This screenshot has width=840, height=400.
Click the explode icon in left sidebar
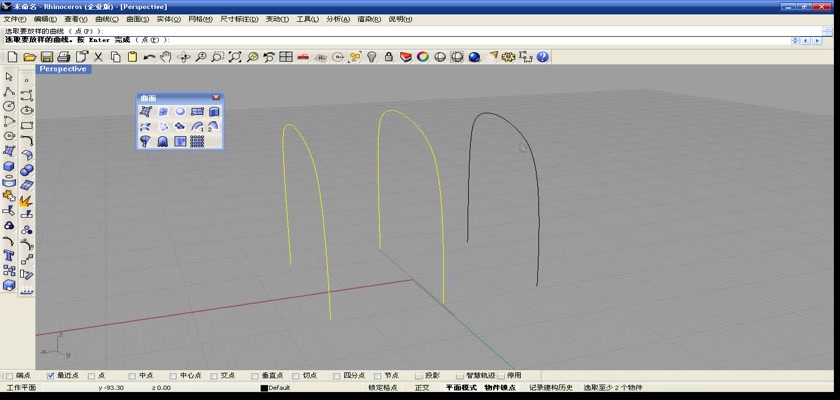(x=27, y=200)
